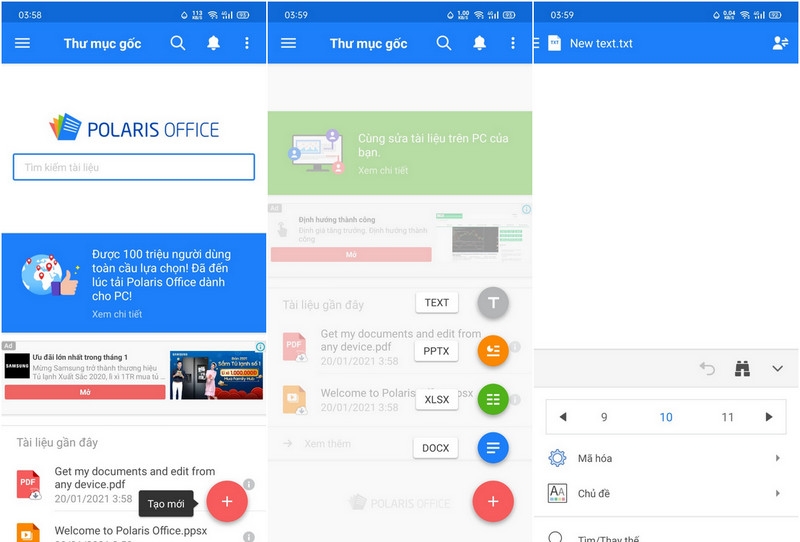Open the hamburger menu in the middle screen
The image size is (800, 542).
coord(288,43)
